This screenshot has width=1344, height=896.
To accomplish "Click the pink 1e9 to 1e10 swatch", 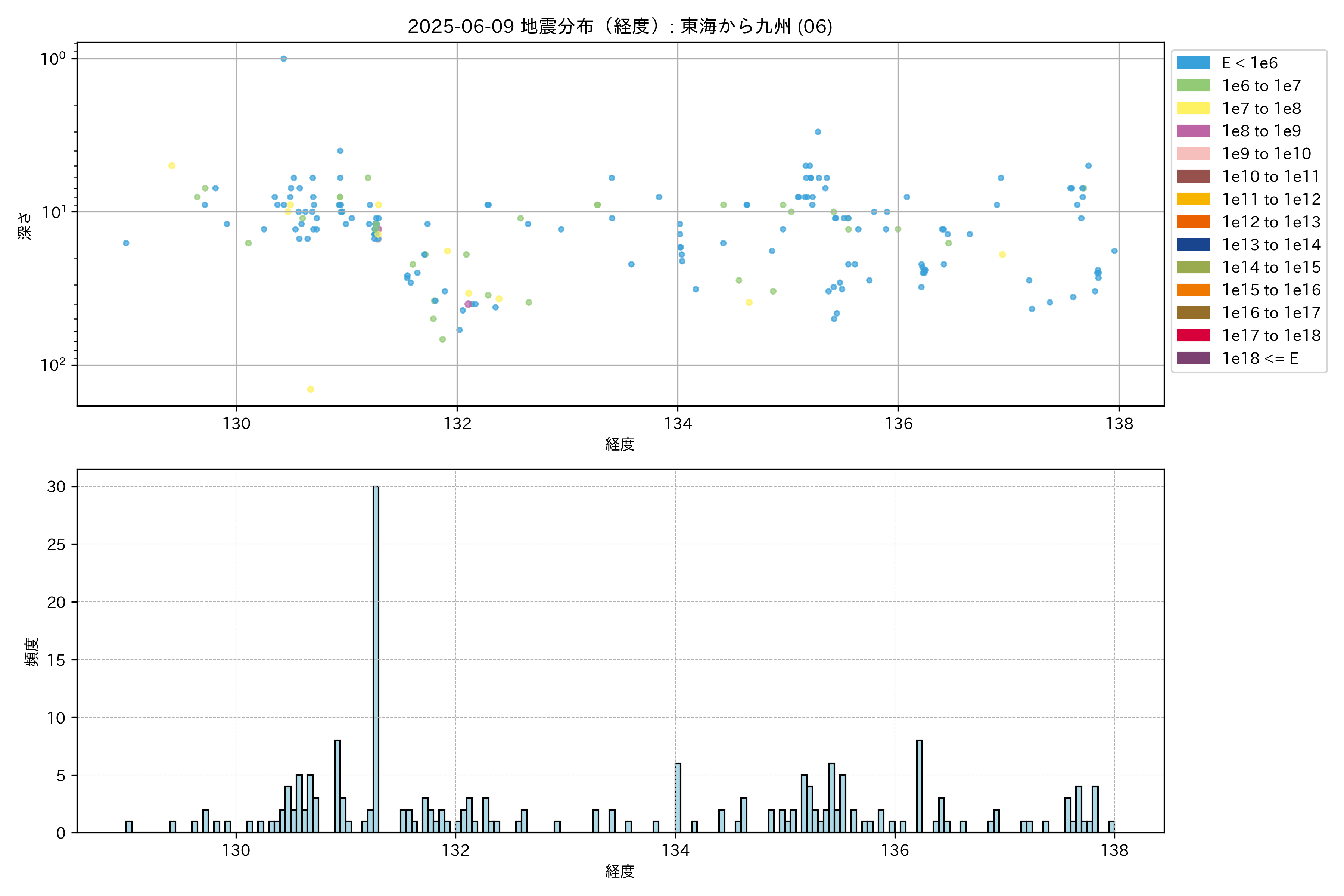I will [x=1193, y=154].
